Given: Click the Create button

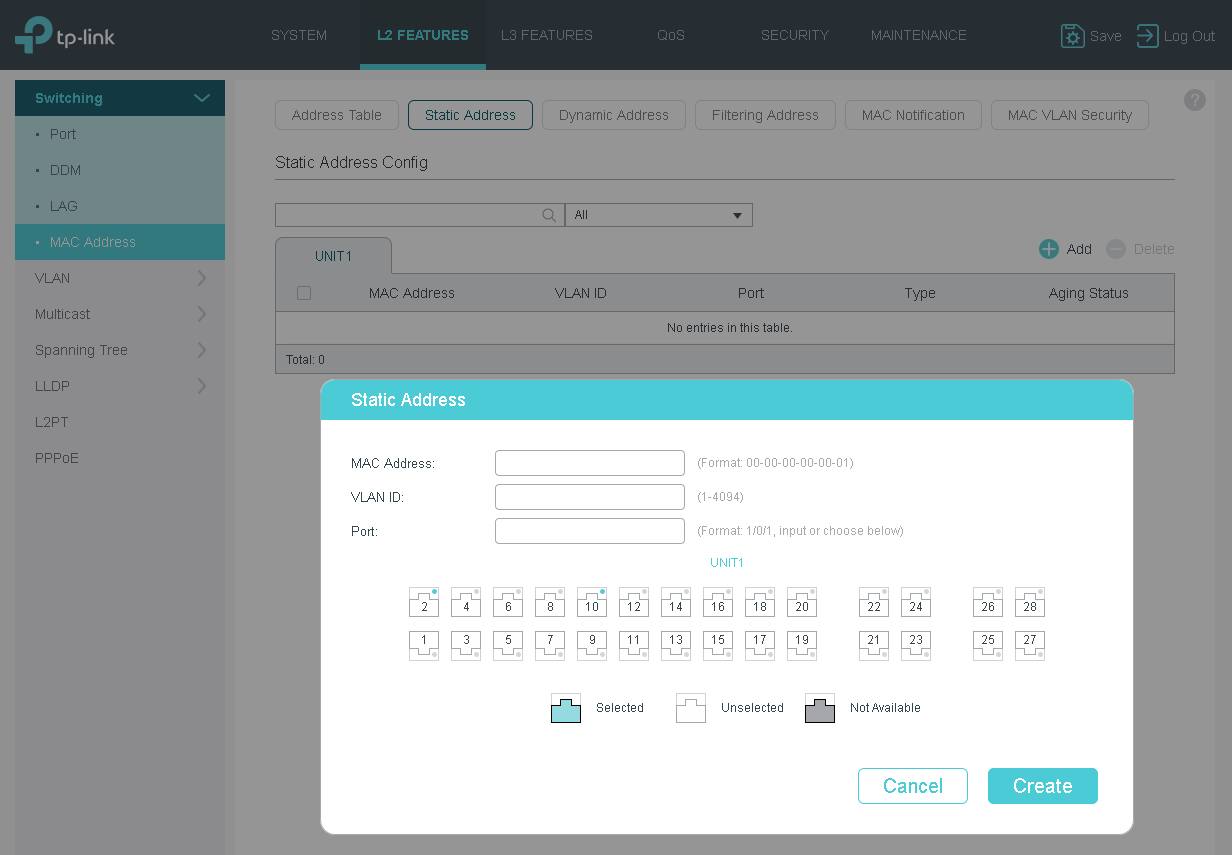Looking at the screenshot, I should 1043,786.
